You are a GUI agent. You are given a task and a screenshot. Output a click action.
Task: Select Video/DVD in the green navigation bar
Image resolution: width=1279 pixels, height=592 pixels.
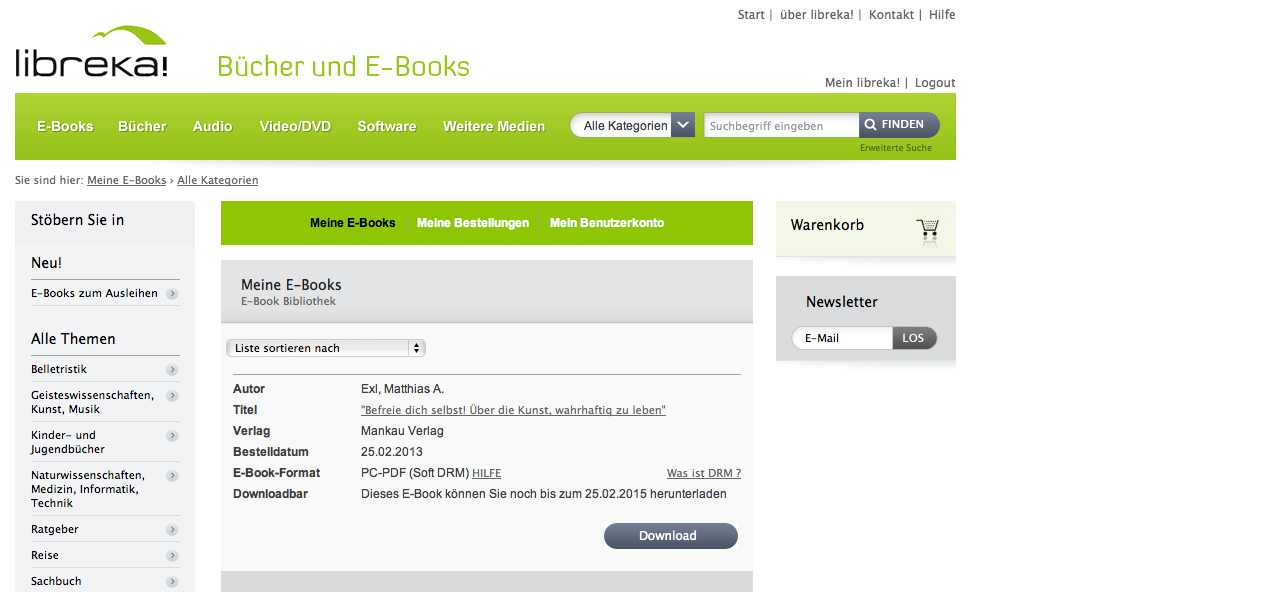point(295,126)
